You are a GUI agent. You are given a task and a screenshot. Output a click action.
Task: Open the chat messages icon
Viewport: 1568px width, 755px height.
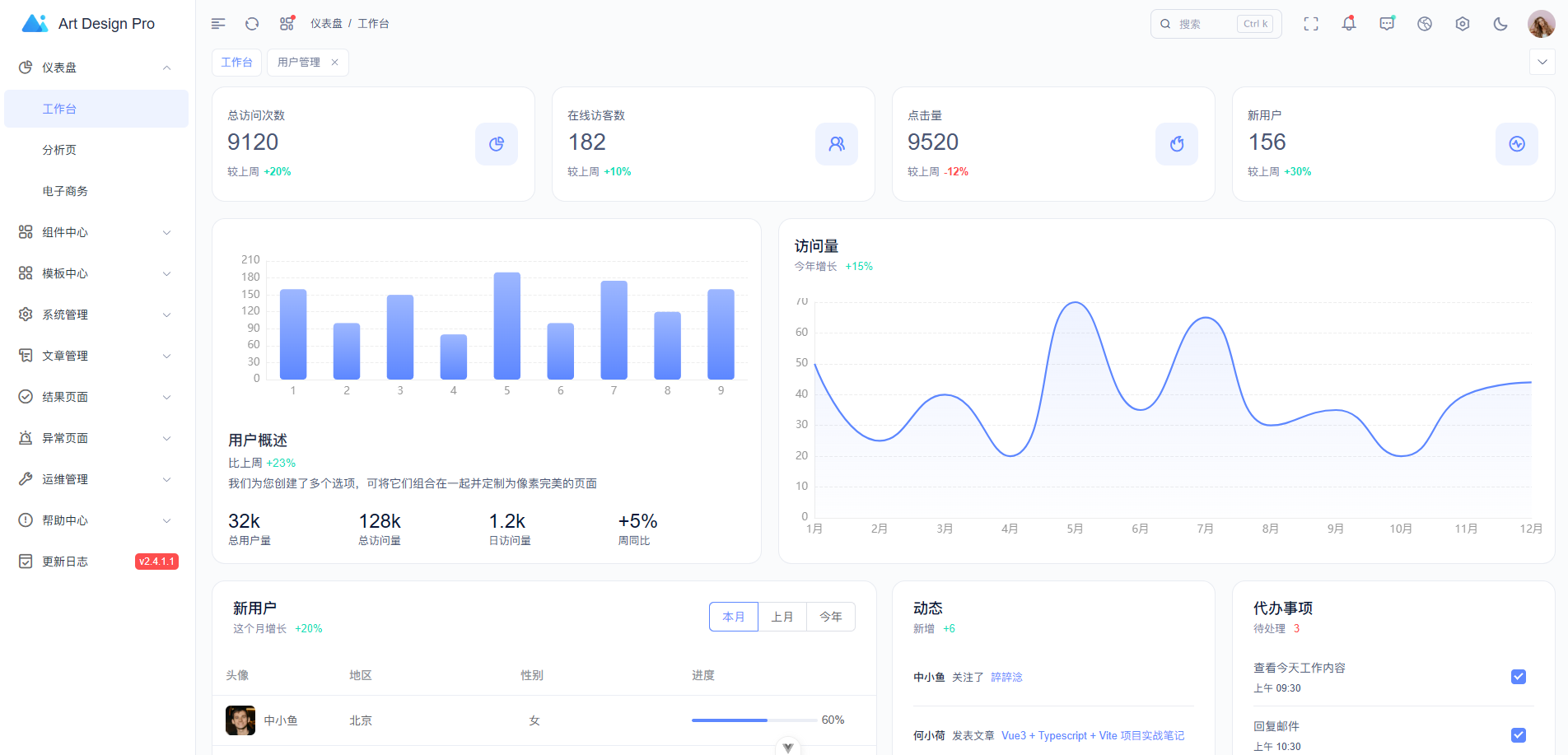tap(1387, 24)
